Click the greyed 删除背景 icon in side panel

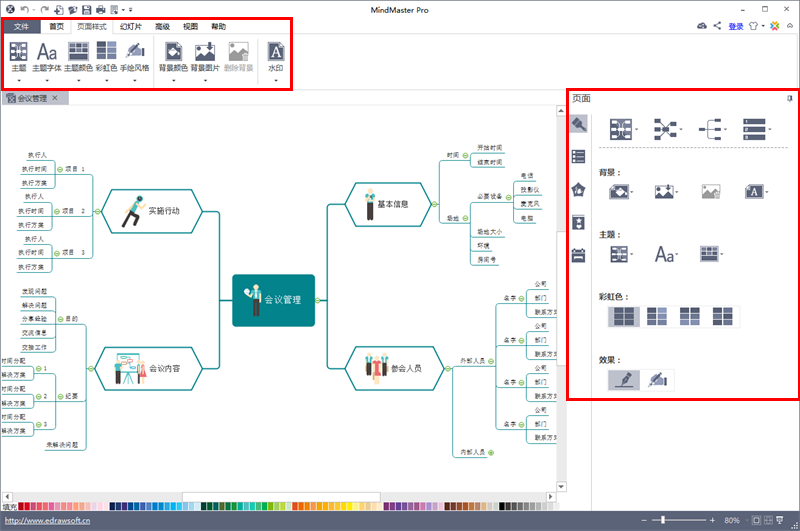[x=711, y=192]
